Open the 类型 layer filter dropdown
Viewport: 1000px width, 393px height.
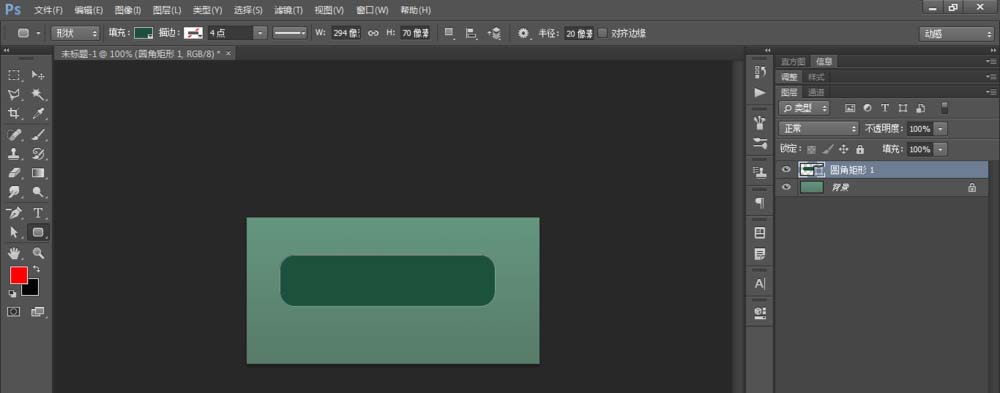(x=805, y=108)
